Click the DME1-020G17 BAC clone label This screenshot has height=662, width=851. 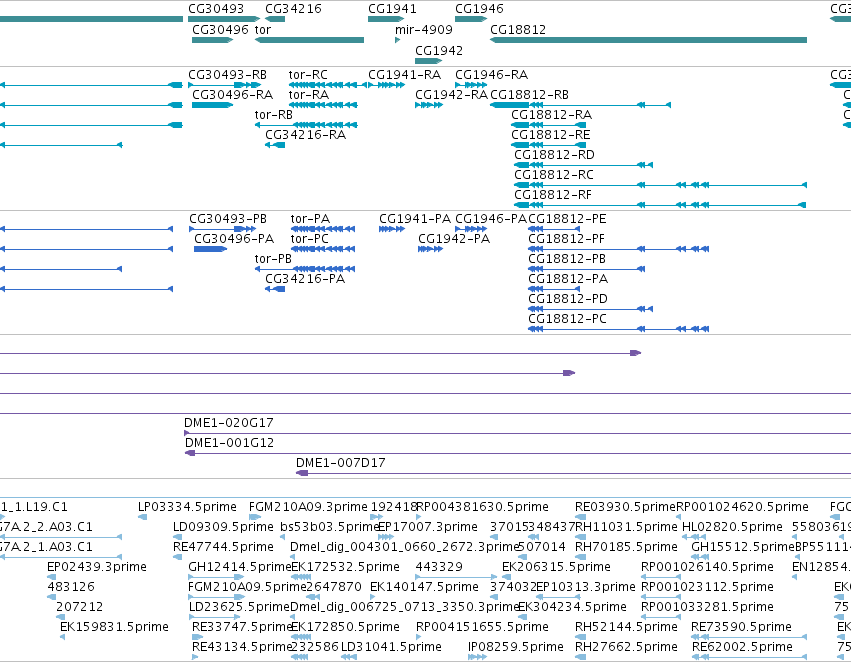click(x=228, y=423)
